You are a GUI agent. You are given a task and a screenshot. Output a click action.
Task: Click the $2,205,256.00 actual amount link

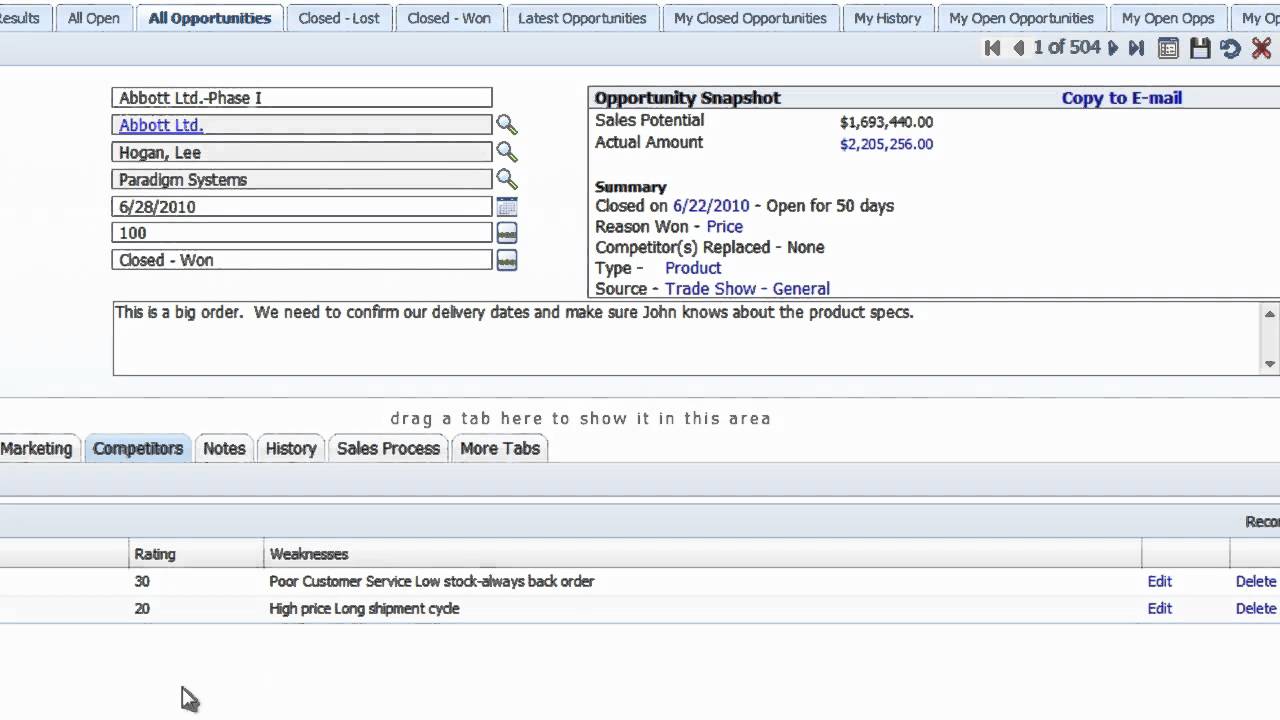pos(886,144)
